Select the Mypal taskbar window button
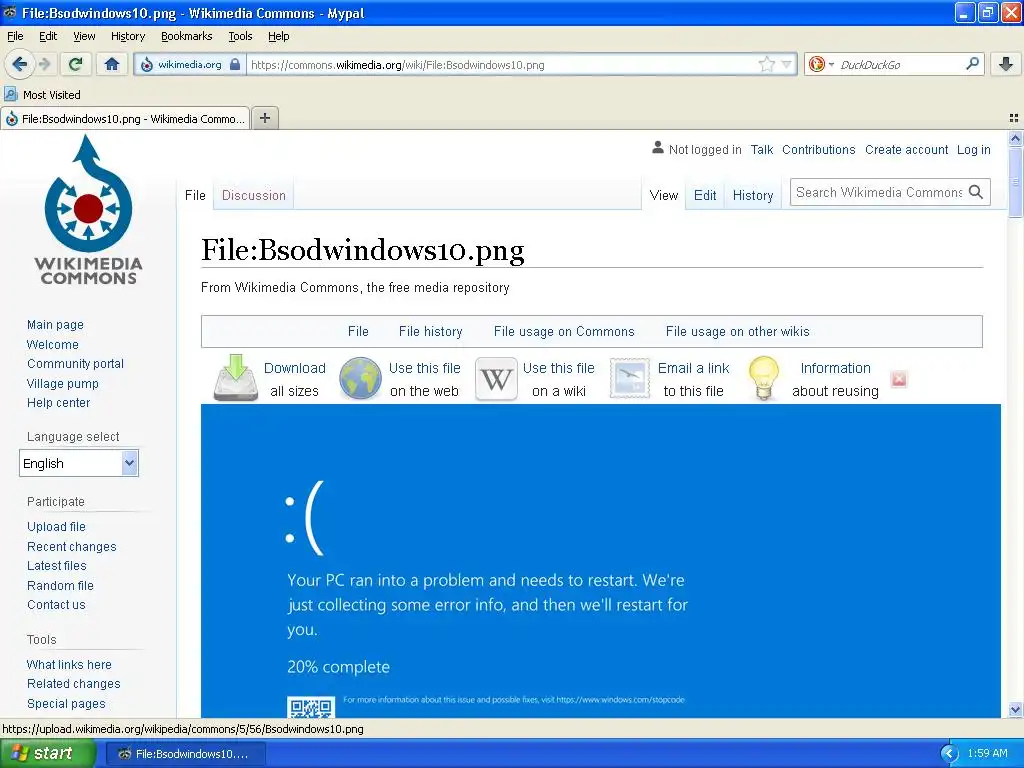This screenshot has height=768, width=1024. tap(185, 754)
